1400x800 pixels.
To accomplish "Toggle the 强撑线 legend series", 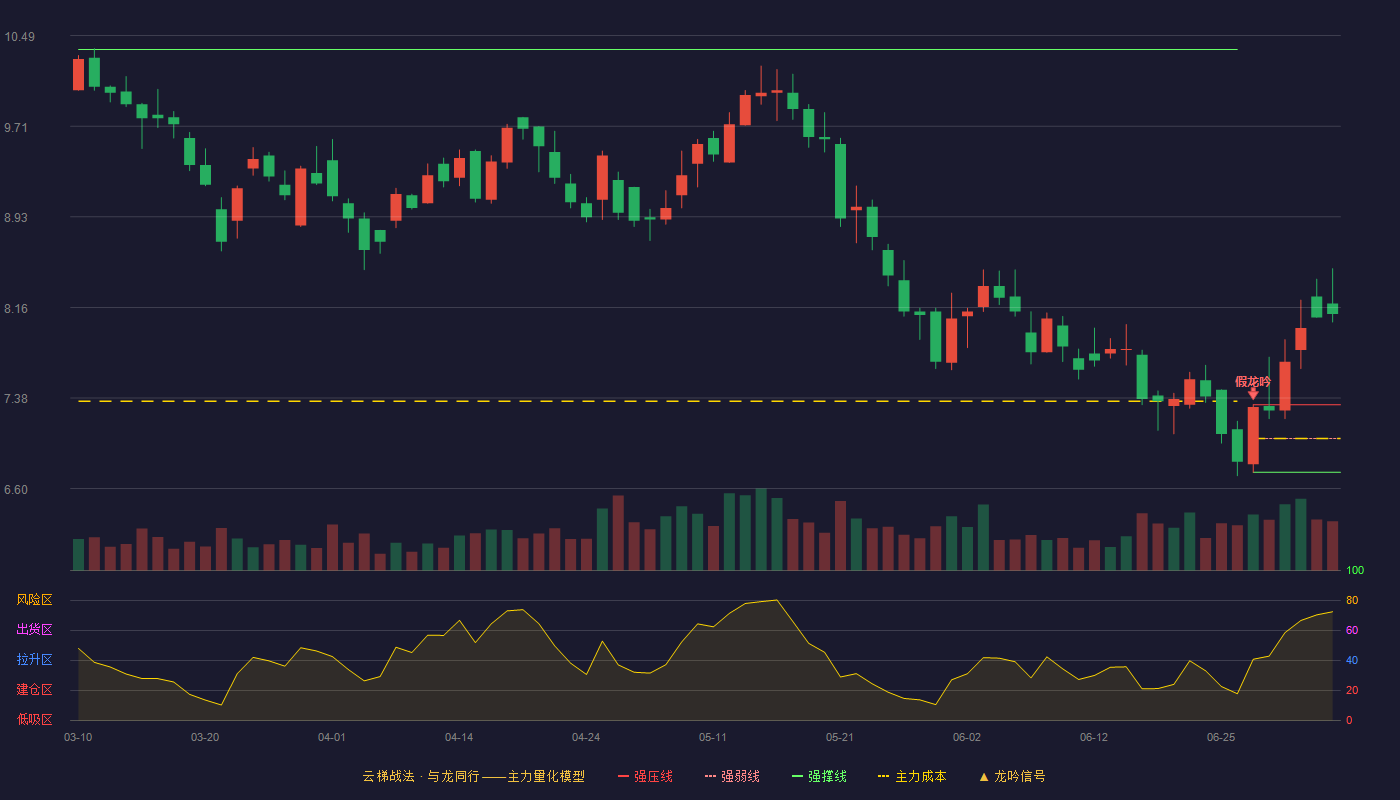I will tap(820, 776).
